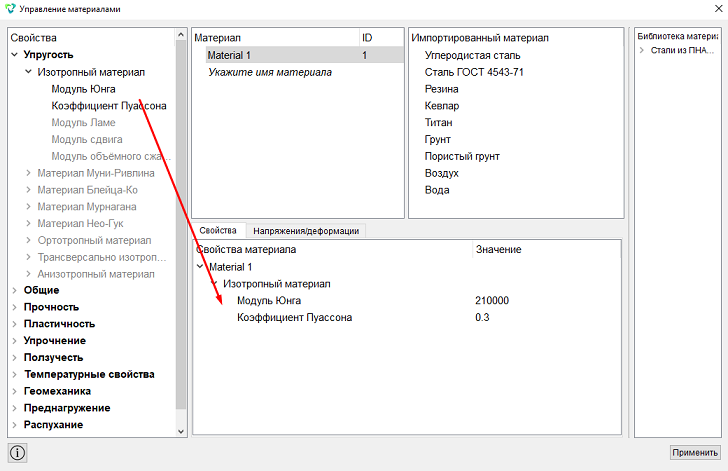Click Укажите имя материала field

(x=269, y=72)
